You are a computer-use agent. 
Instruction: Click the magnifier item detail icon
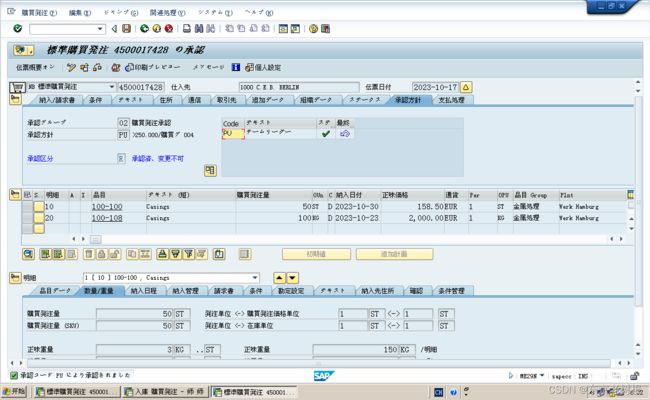[x=28, y=254]
